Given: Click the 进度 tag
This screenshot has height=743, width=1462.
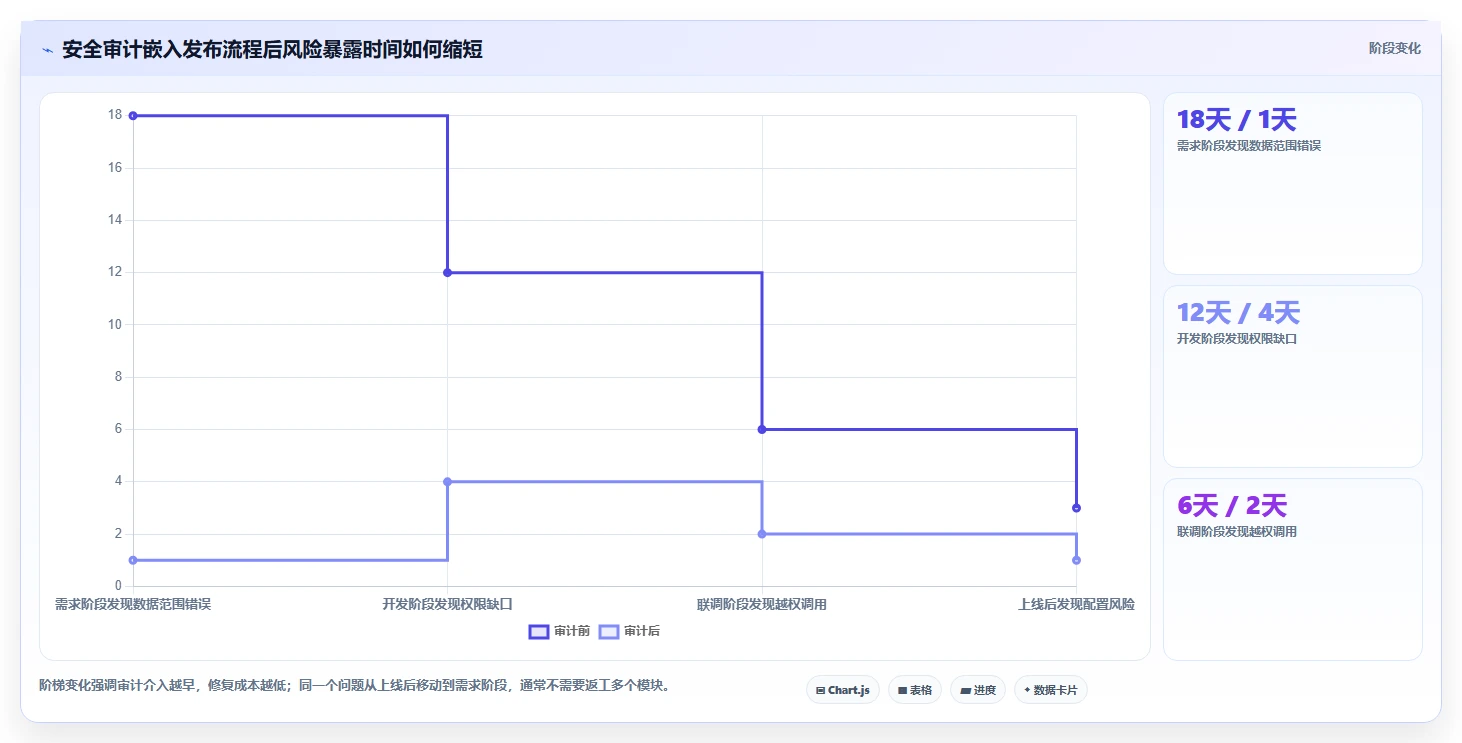Looking at the screenshot, I should click(x=978, y=690).
